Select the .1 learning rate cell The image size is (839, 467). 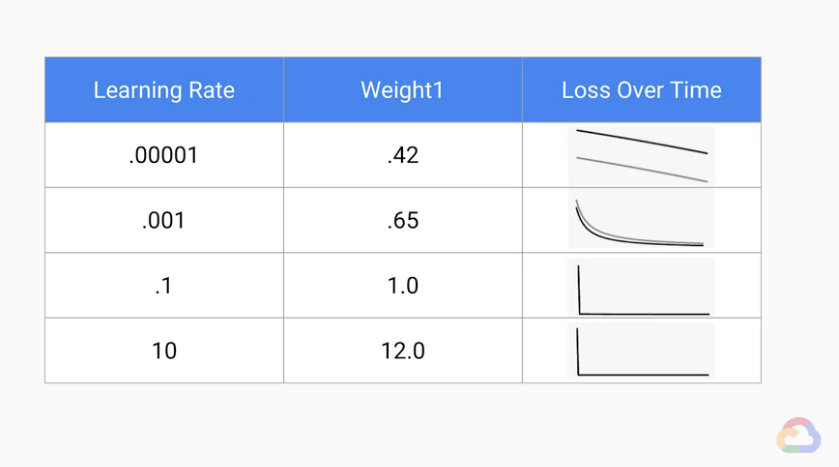[164, 286]
